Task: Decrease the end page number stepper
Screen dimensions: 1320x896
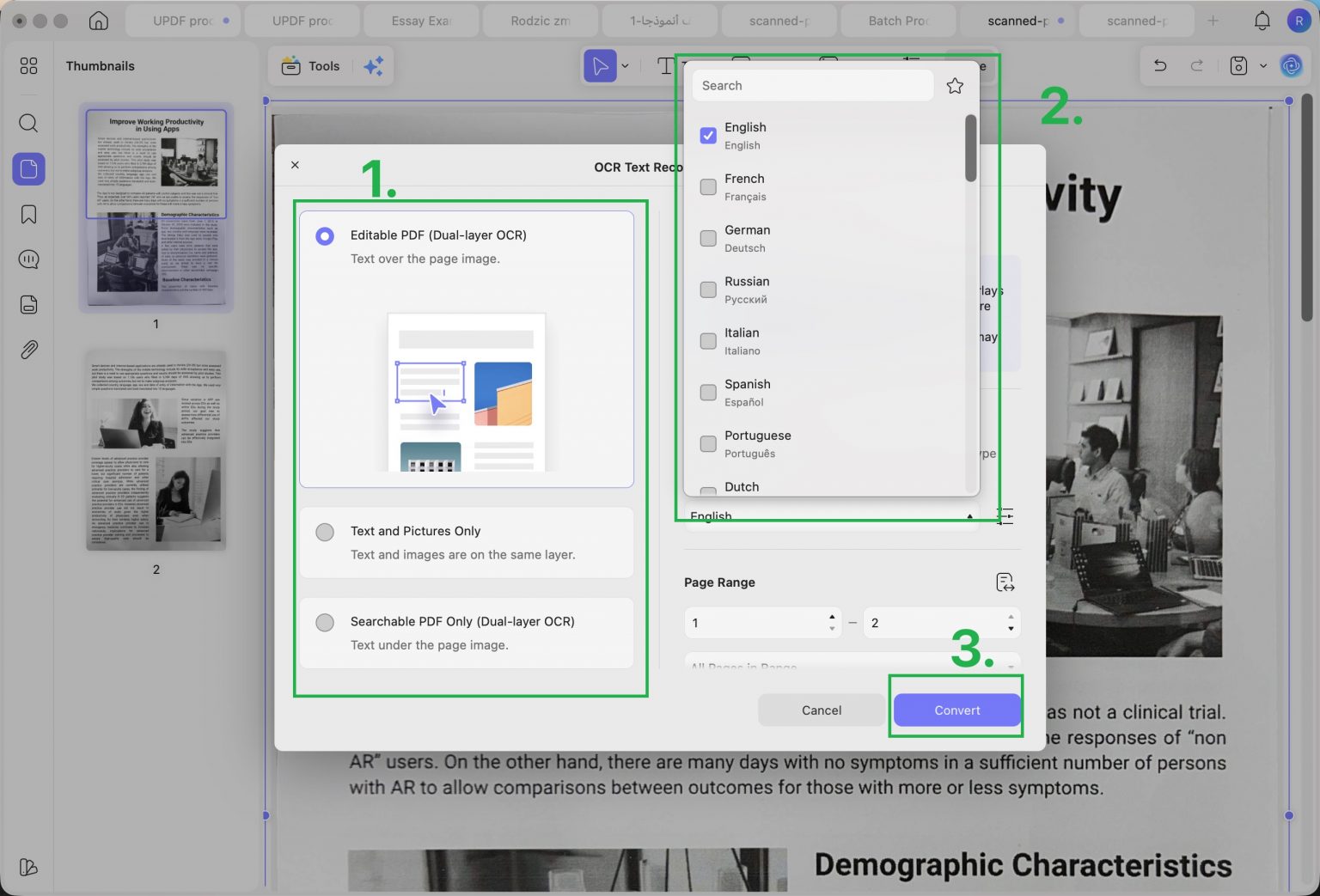Action: coord(1011,629)
